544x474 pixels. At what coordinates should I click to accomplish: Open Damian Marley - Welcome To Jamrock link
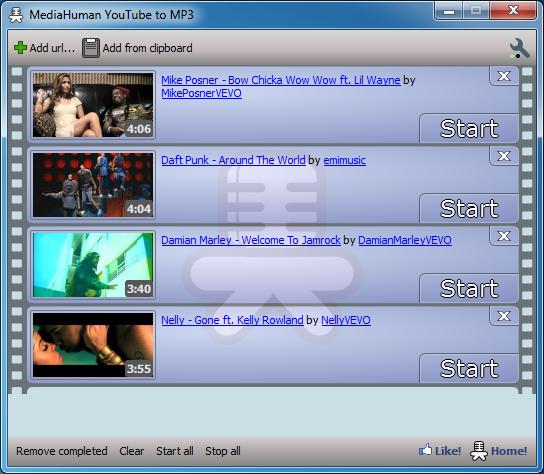[251, 240]
